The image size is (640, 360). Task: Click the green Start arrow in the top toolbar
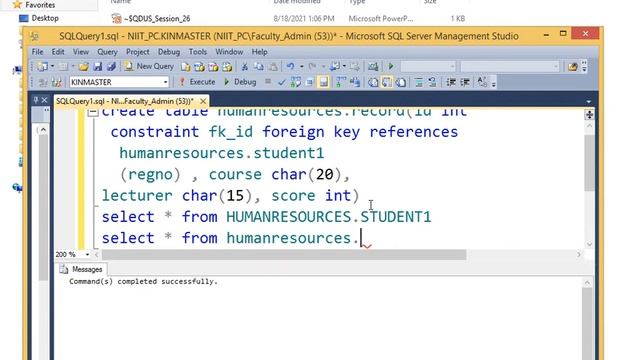[391, 67]
